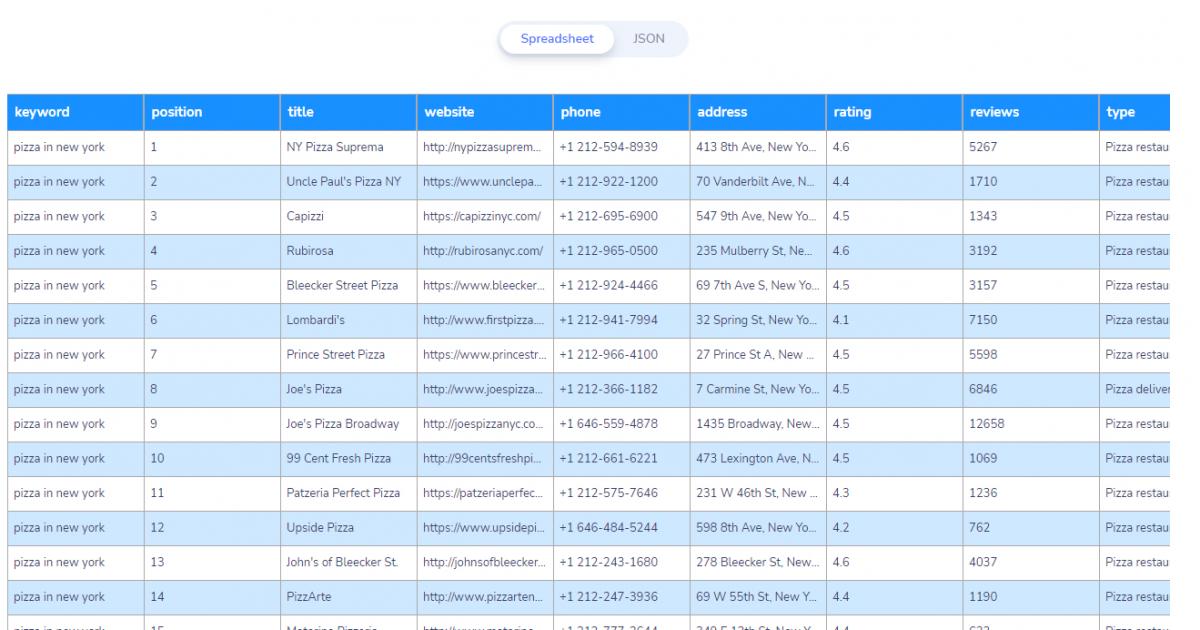Select phone number +1 212-924-4466
The height and width of the screenshot is (630, 1200).
621,286
